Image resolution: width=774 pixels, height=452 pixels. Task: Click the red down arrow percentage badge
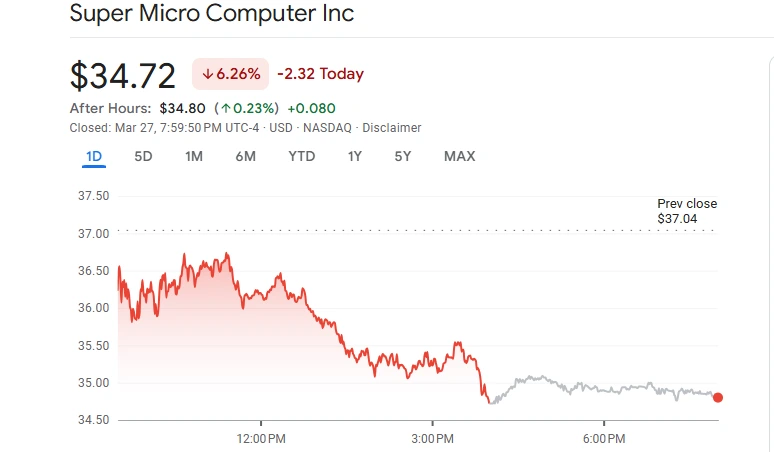click(230, 74)
